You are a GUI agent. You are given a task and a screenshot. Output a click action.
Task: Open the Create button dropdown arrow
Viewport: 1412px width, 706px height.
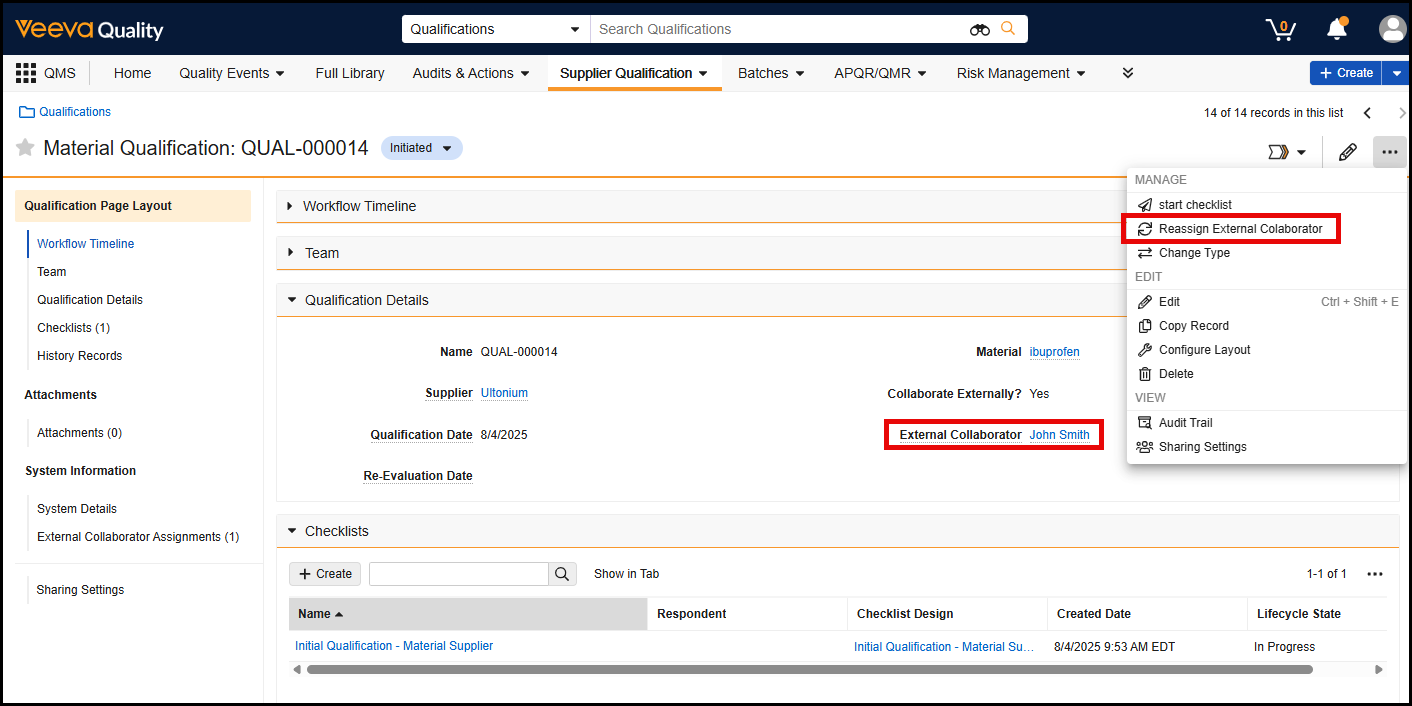click(1396, 73)
